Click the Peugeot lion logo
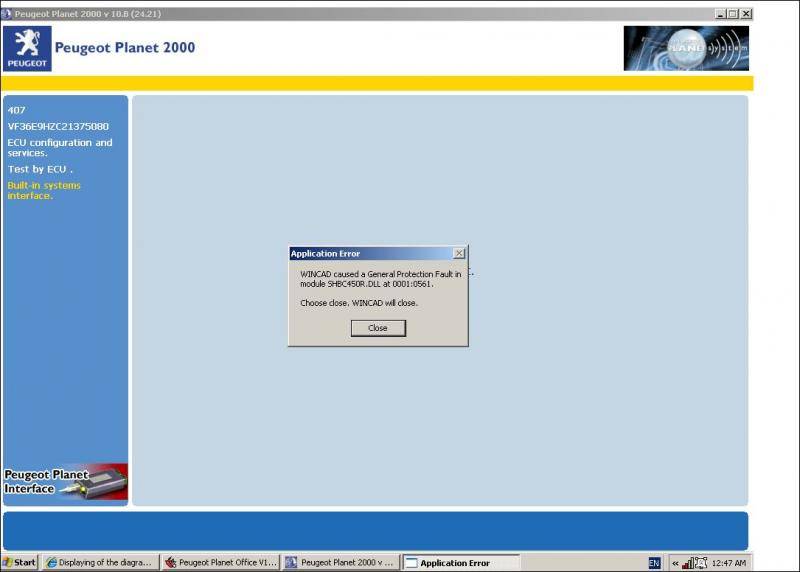This screenshot has height=572, width=800. [27, 48]
